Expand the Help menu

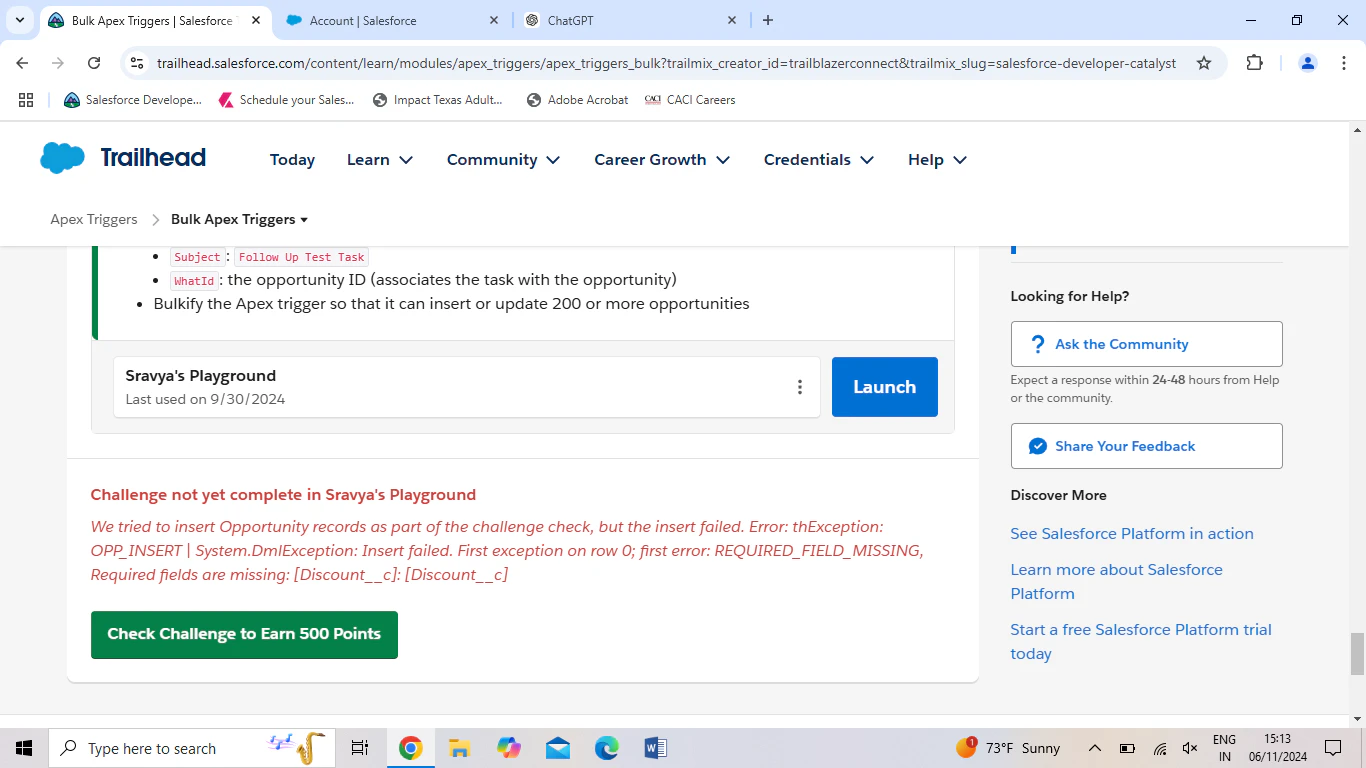937,160
